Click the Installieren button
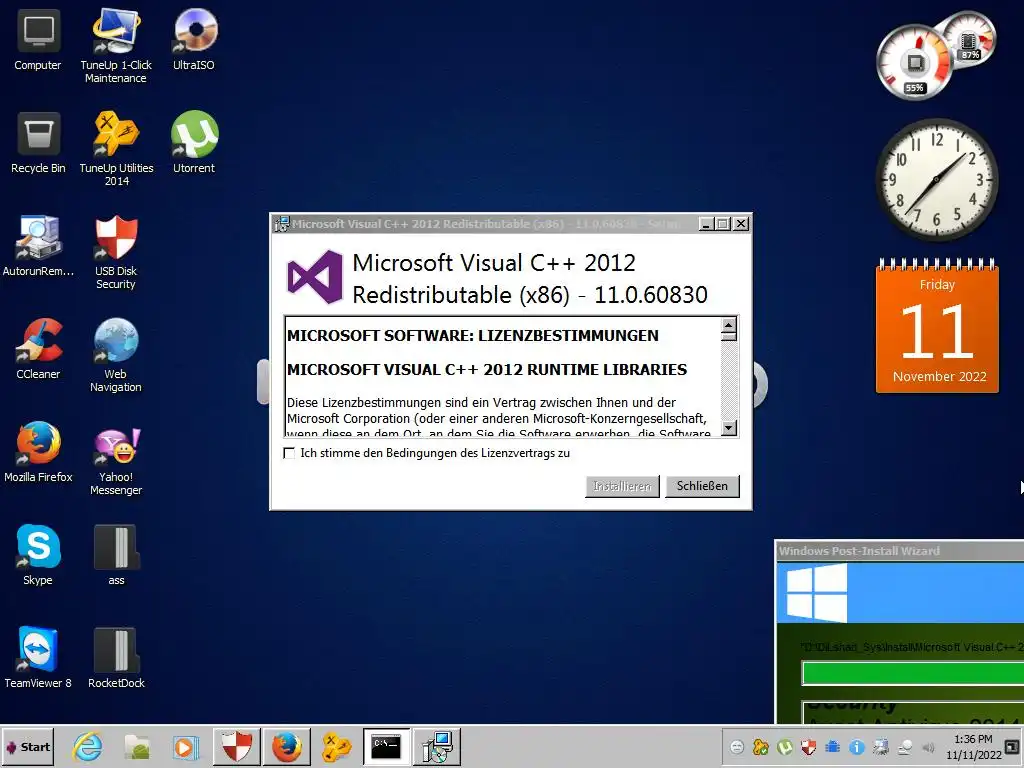Viewport: 1024px width, 768px height. (x=622, y=486)
